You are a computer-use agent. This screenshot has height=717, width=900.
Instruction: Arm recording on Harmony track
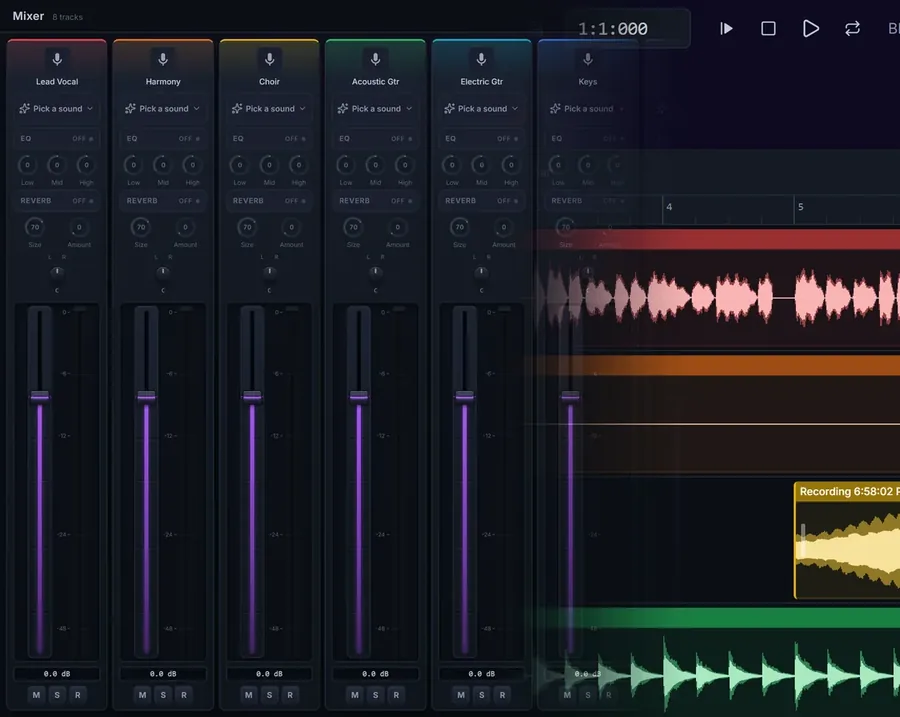point(184,695)
